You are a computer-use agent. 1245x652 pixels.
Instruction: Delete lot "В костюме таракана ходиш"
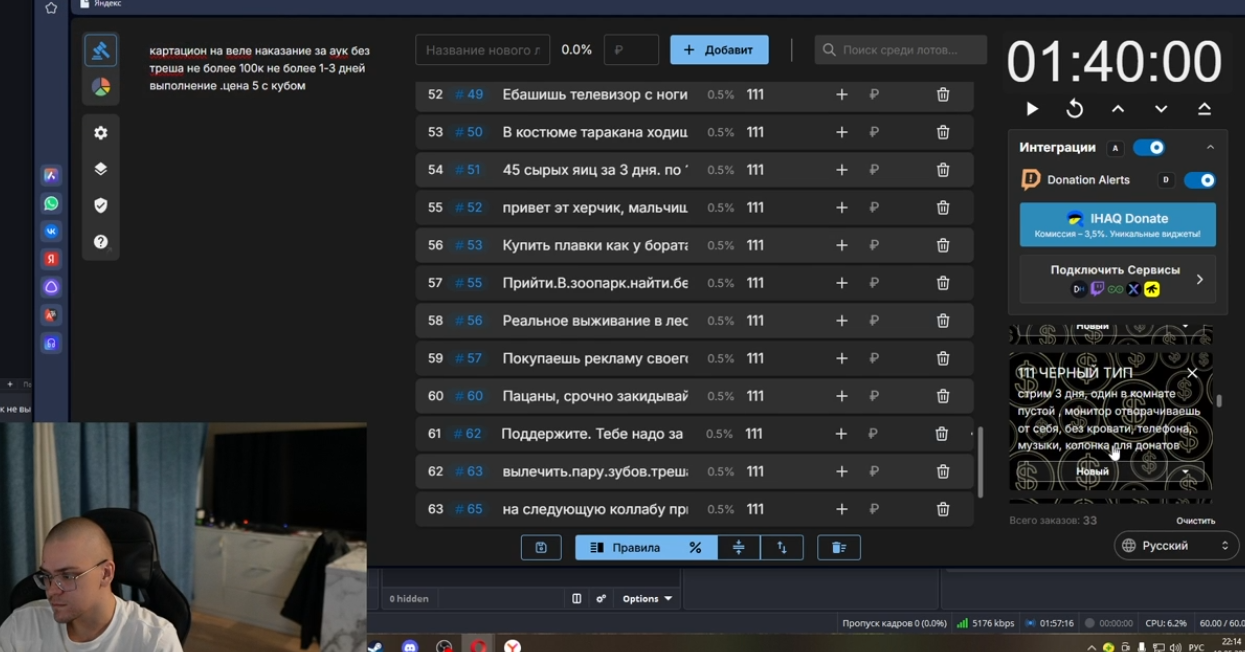click(943, 132)
